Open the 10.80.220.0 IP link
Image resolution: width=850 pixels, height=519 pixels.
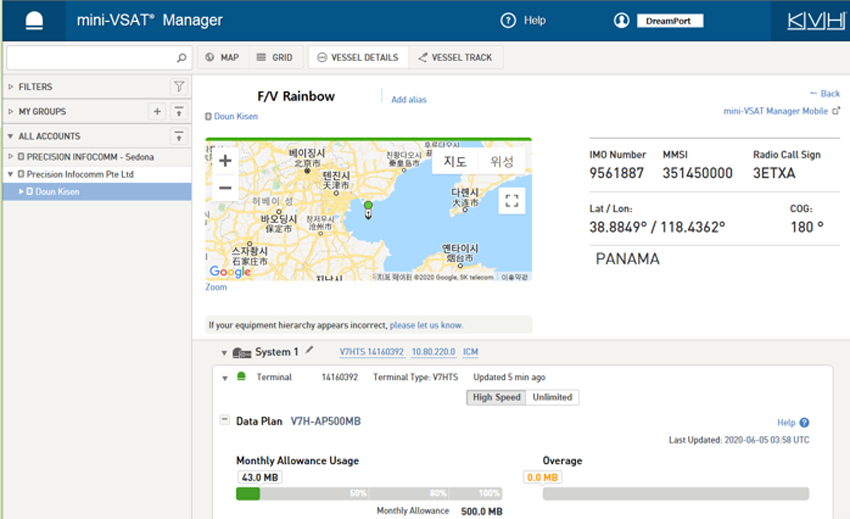click(x=433, y=351)
